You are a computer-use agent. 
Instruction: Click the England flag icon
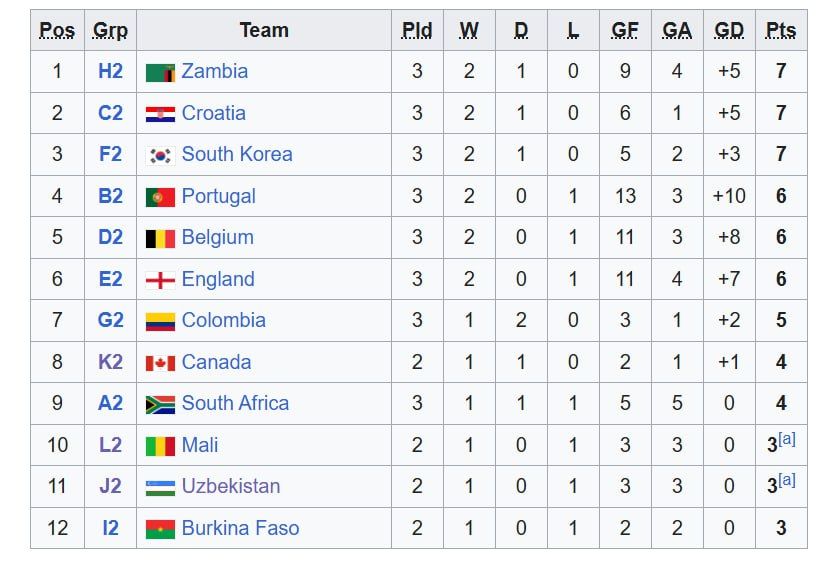160,280
